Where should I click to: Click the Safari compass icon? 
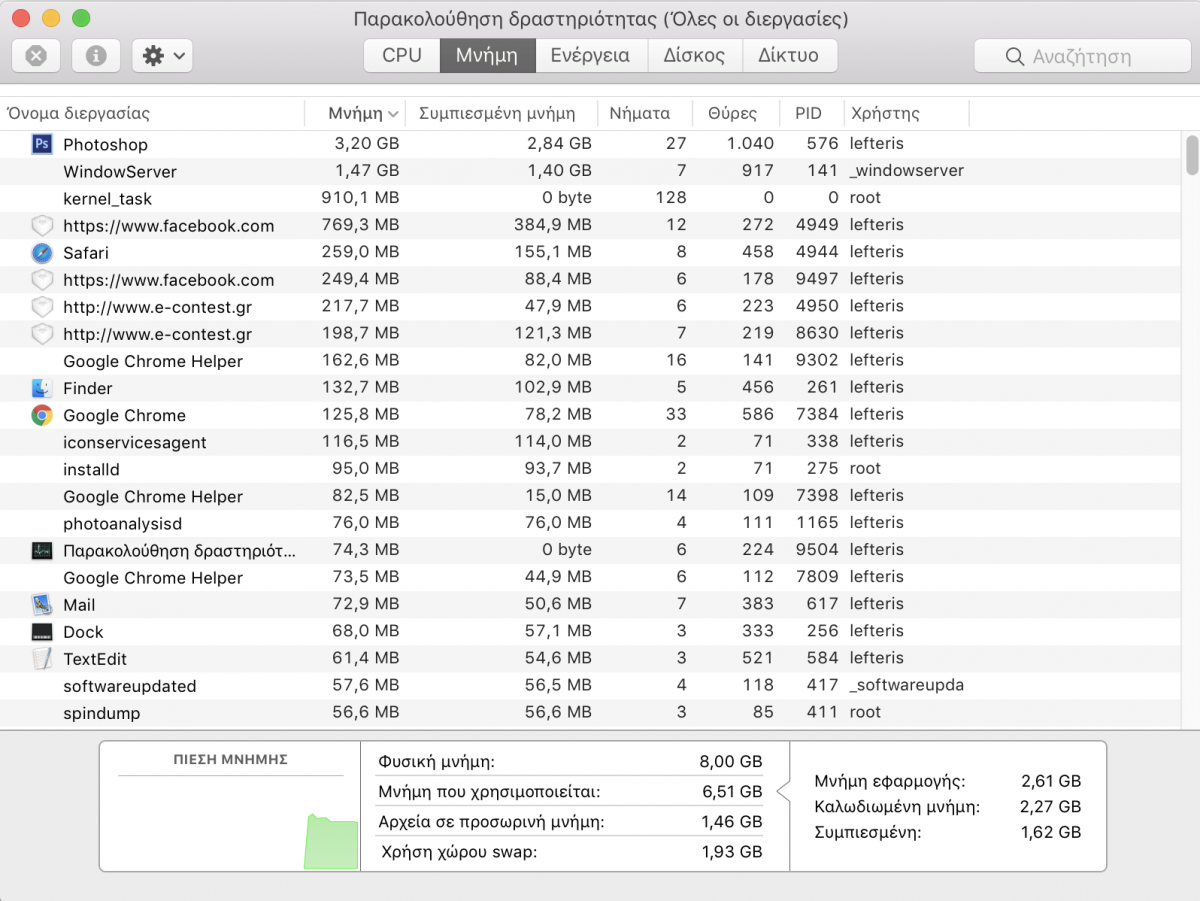42,252
